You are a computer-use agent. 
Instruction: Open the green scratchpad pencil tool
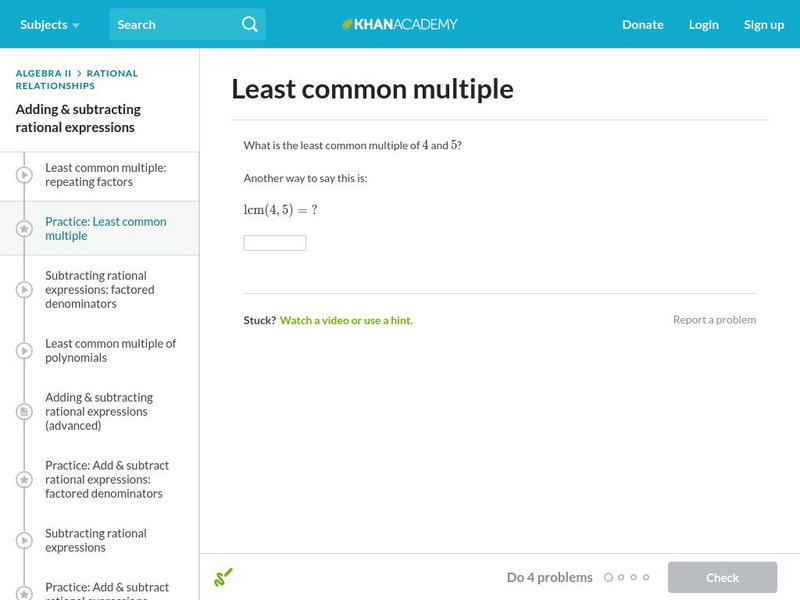pos(223,577)
